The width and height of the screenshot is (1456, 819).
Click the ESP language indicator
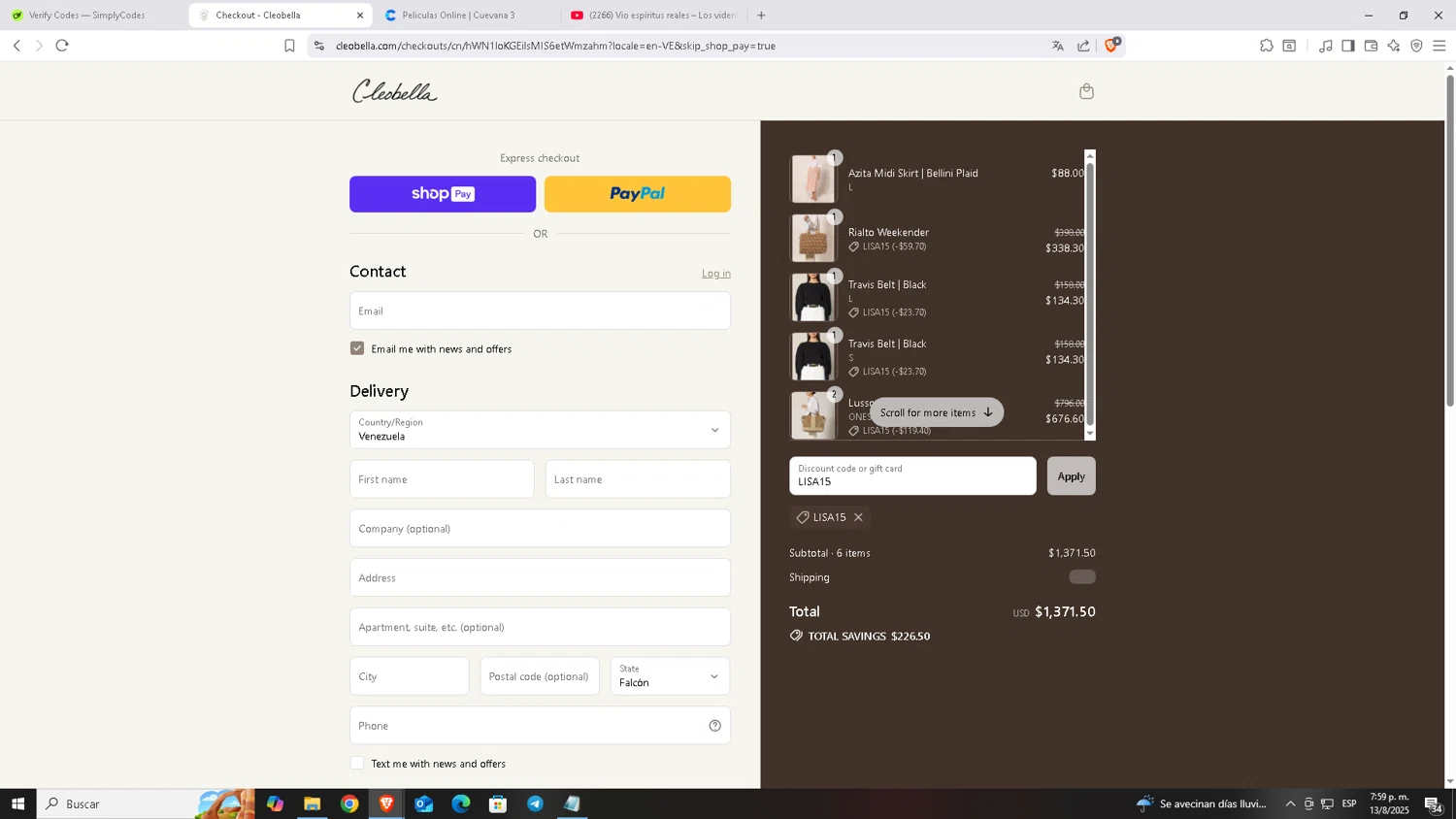tap(1349, 803)
